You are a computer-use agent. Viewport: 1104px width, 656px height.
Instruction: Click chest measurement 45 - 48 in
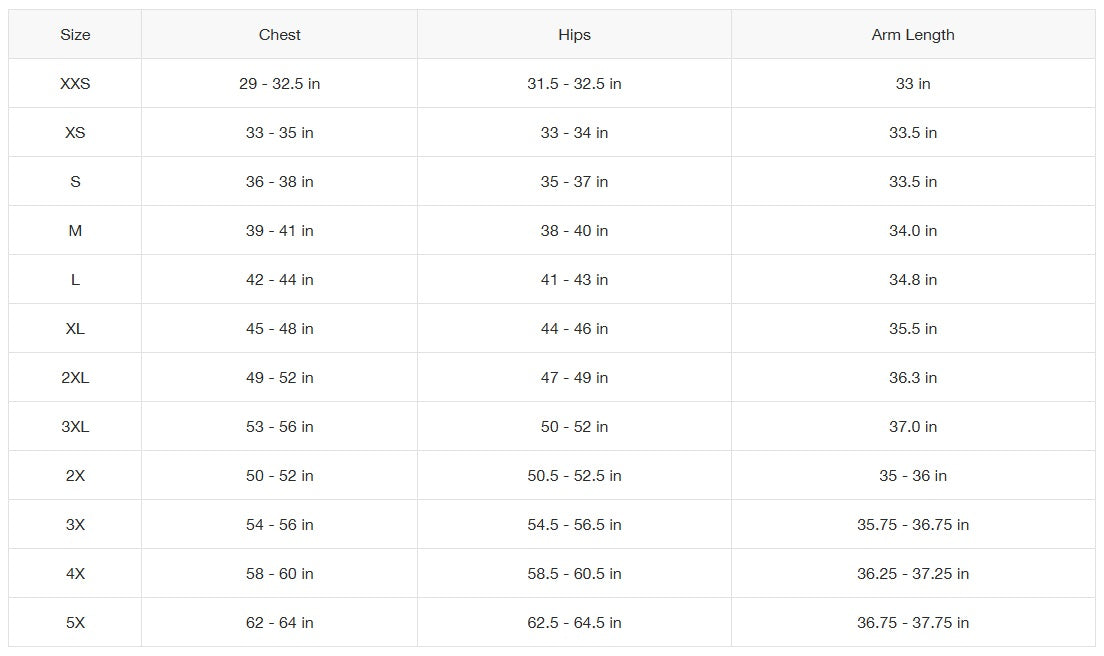coord(280,329)
